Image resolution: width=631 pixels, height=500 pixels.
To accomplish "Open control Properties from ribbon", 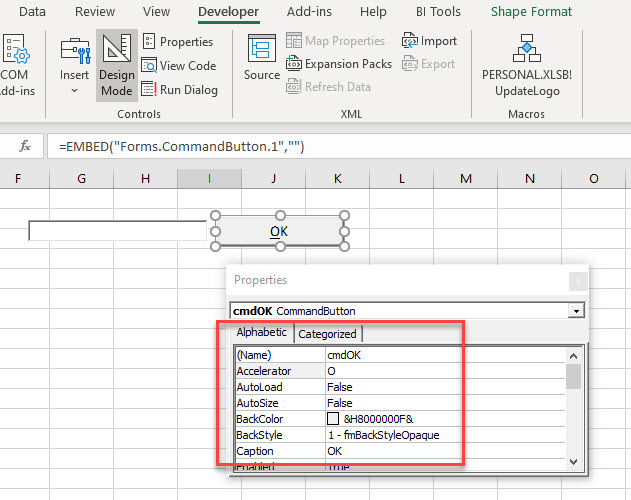I will tap(177, 42).
